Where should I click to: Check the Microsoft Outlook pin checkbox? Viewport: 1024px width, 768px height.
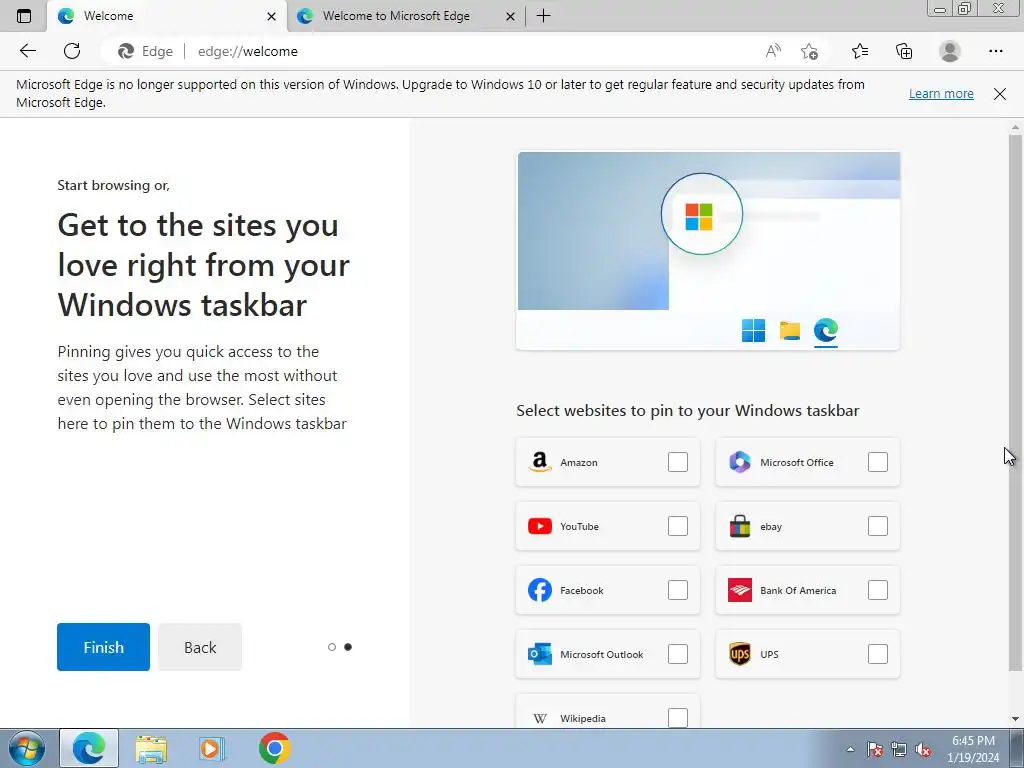click(678, 654)
